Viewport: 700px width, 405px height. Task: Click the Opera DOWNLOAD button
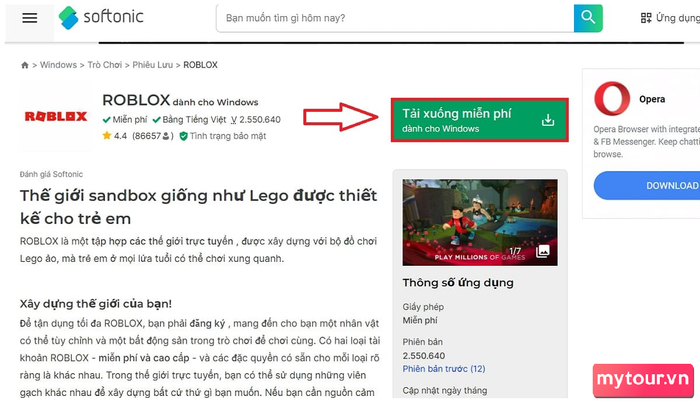pyautogui.click(x=647, y=185)
